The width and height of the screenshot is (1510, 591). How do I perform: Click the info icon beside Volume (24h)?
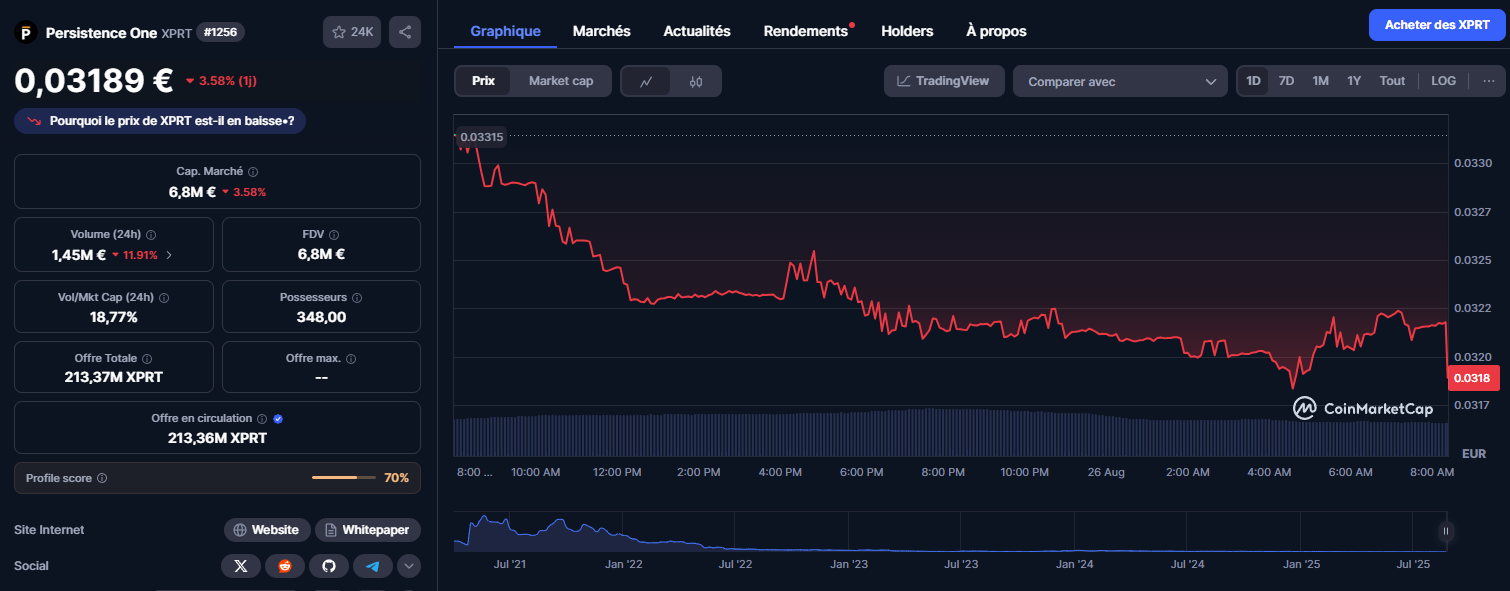pyautogui.click(x=151, y=235)
